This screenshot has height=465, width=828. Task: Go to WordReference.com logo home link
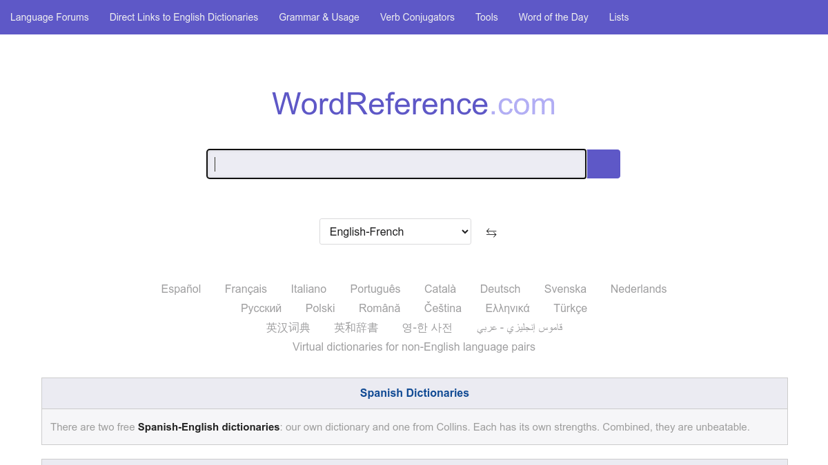coord(413,103)
